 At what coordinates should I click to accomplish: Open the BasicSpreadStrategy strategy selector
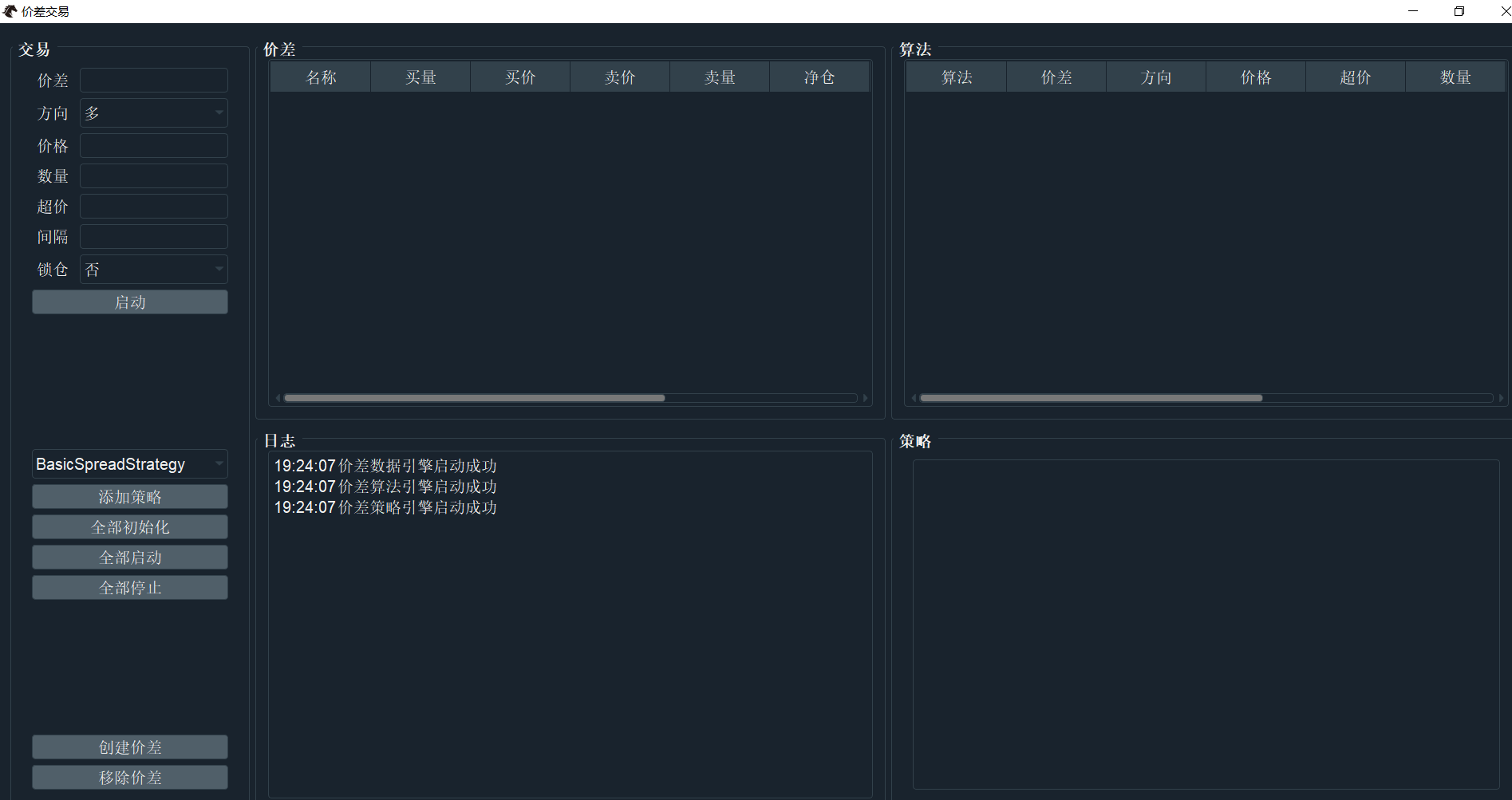(x=129, y=463)
